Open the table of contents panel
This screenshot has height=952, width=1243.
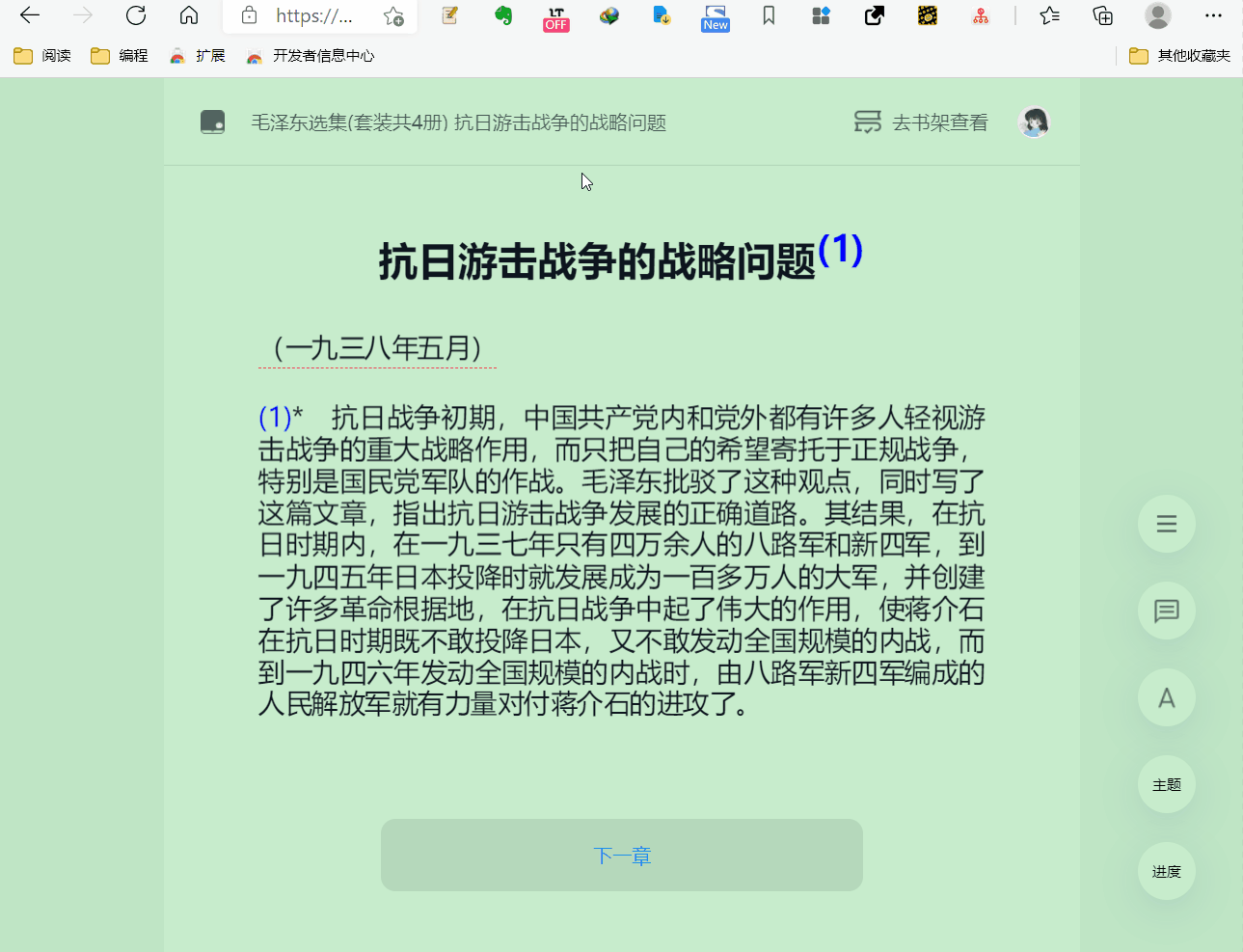(1166, 524)
